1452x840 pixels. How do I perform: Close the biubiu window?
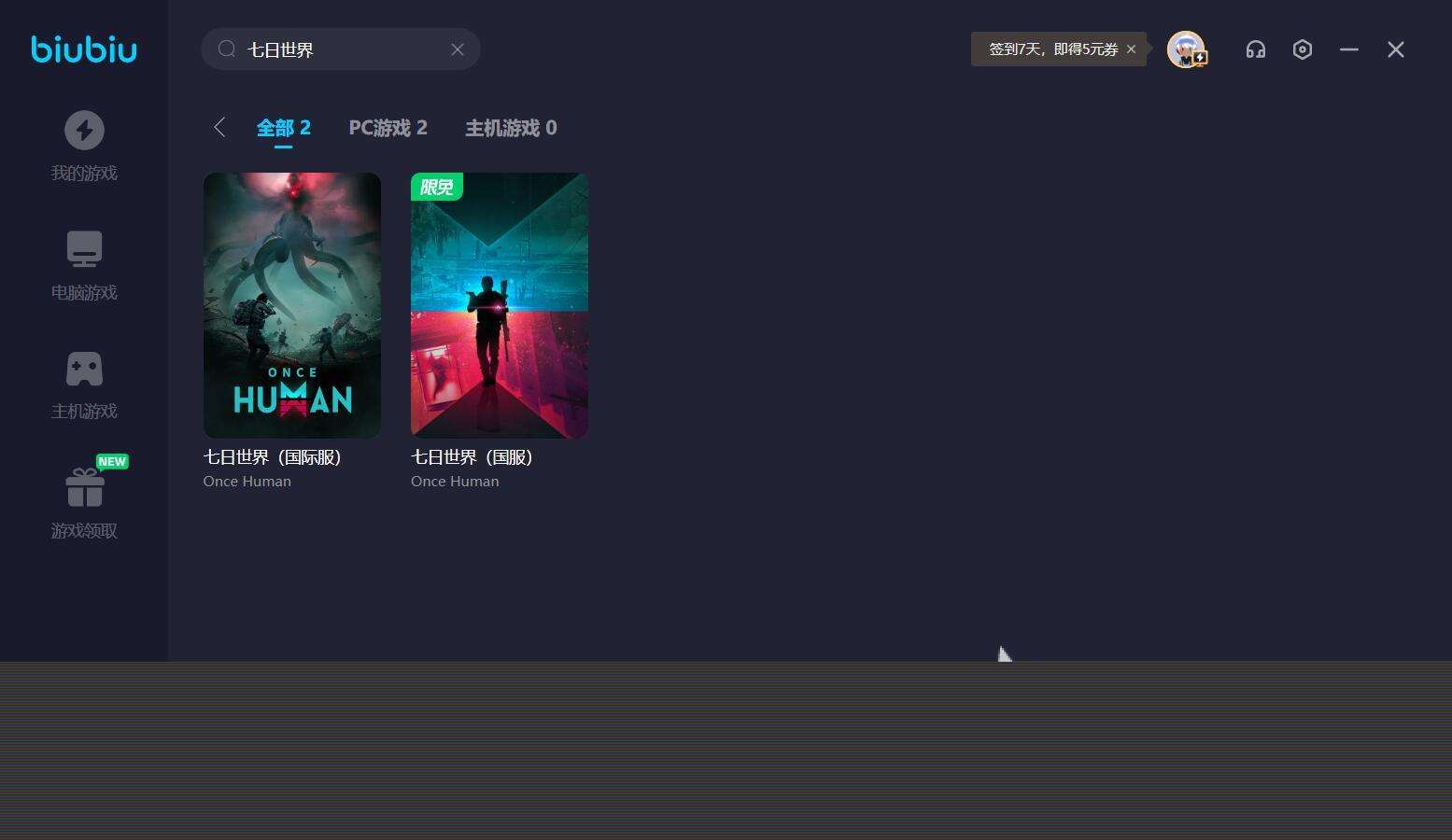(x=1396, y=49)
